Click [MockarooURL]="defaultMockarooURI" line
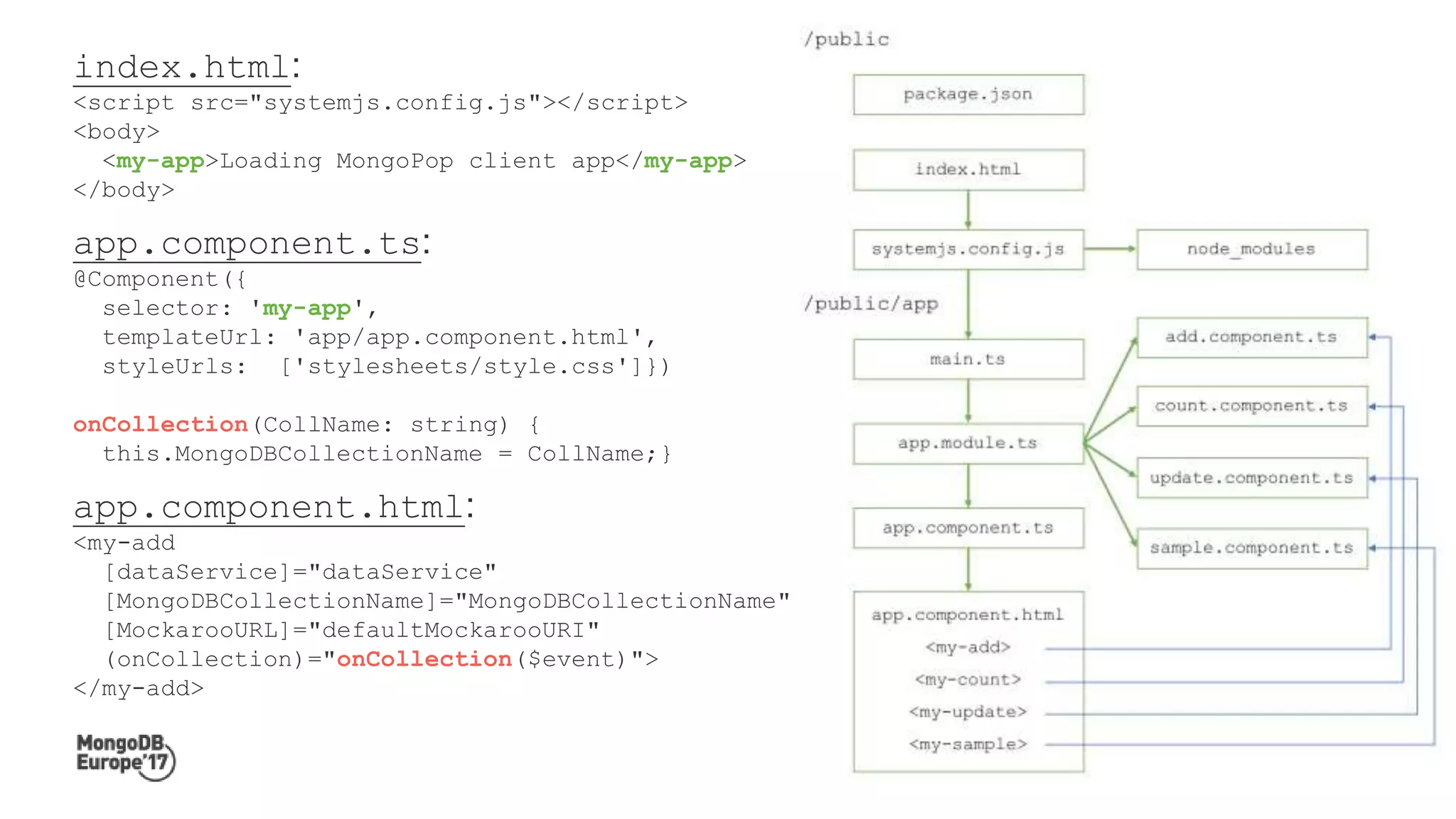Viewport: 1456px width, 819px height. pyautogui.click(x=352, y=631)
